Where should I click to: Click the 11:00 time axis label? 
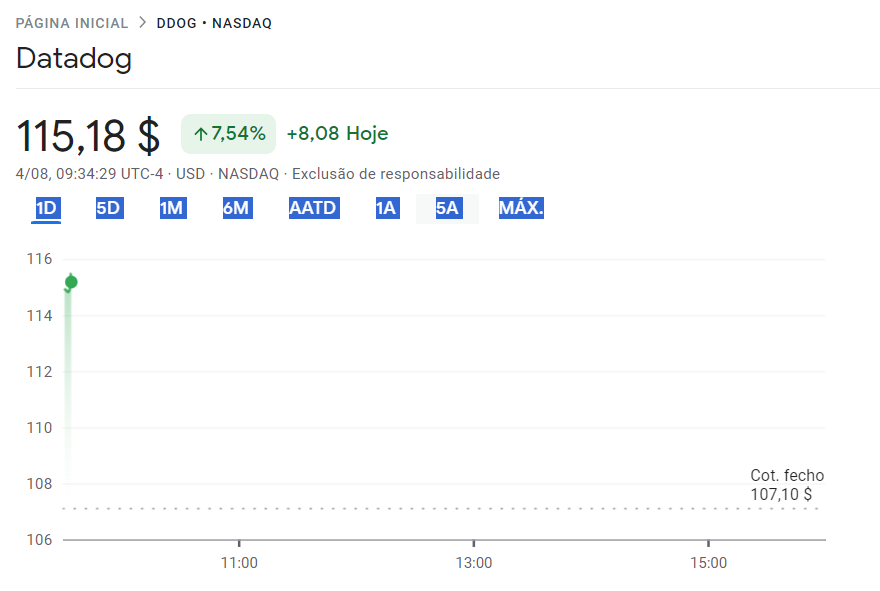(x=239, y=563)
